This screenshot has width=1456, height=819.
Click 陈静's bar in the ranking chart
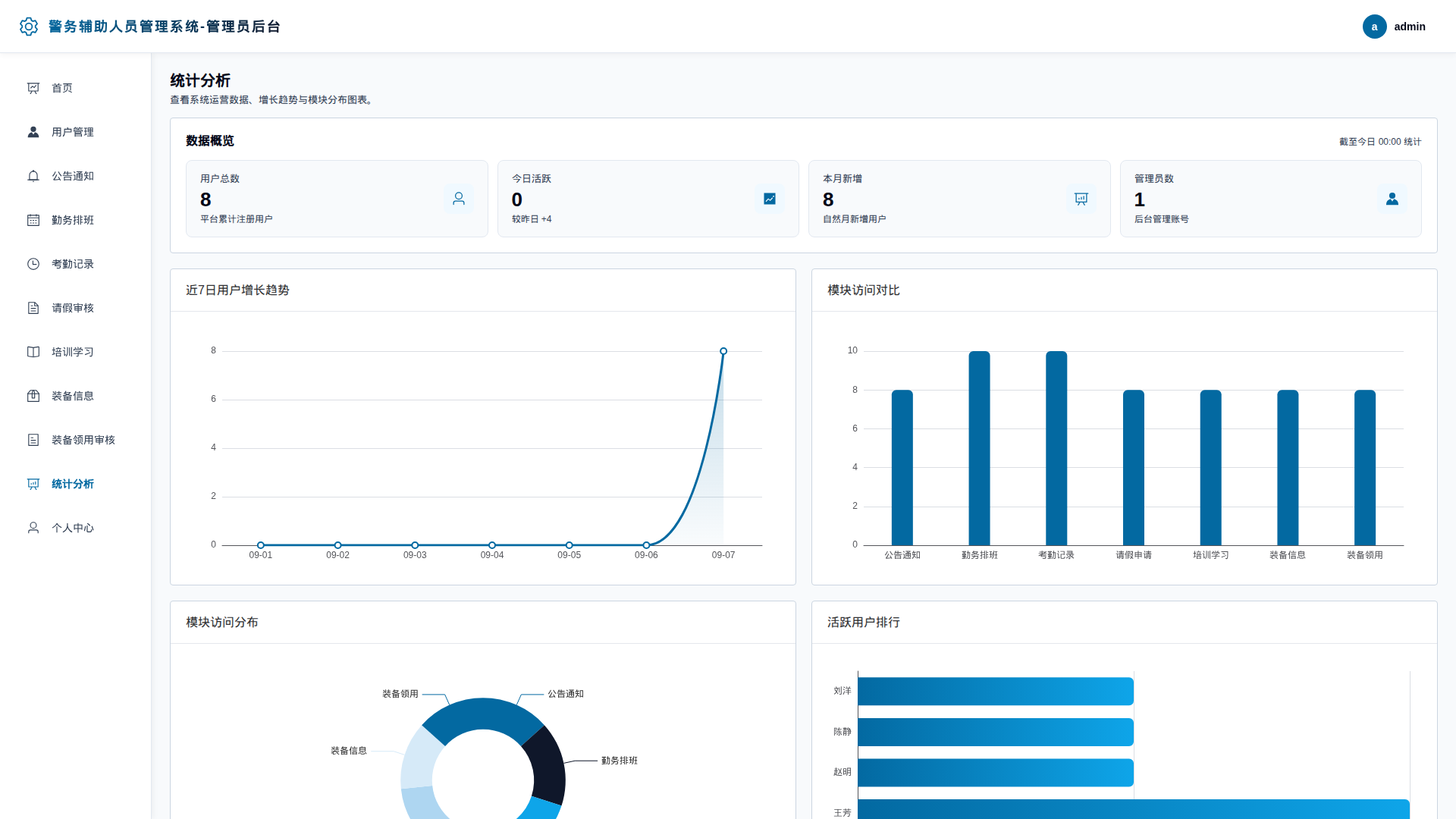996,732
